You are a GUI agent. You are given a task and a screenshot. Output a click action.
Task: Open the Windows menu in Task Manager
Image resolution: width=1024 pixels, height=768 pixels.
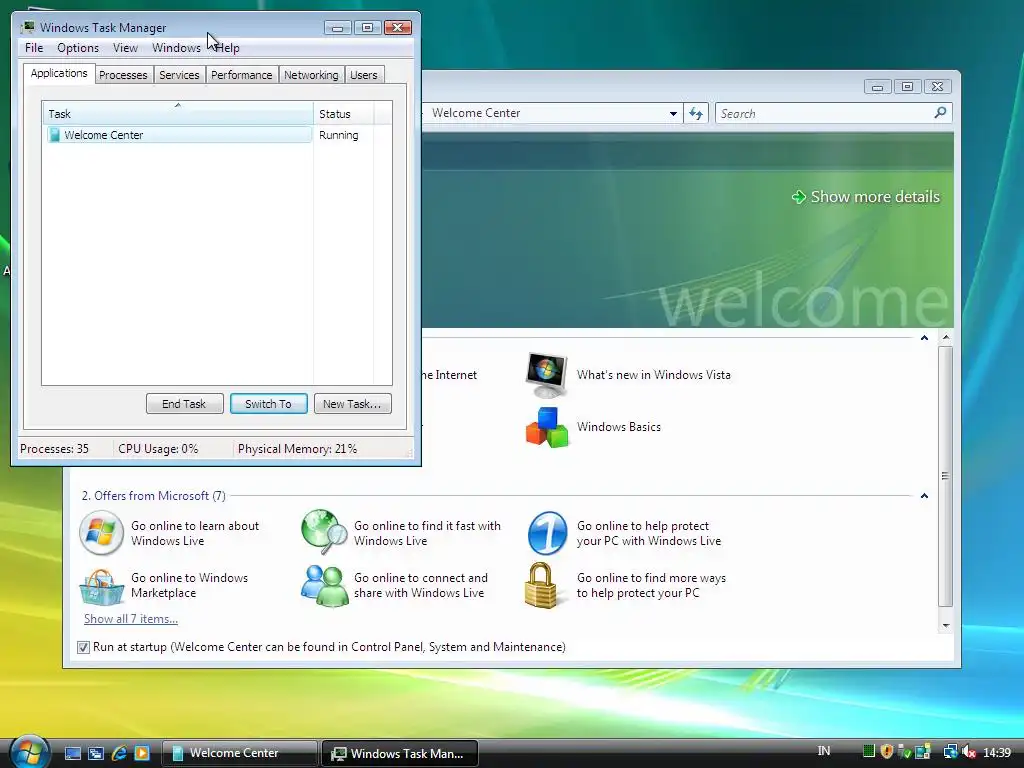176,48
